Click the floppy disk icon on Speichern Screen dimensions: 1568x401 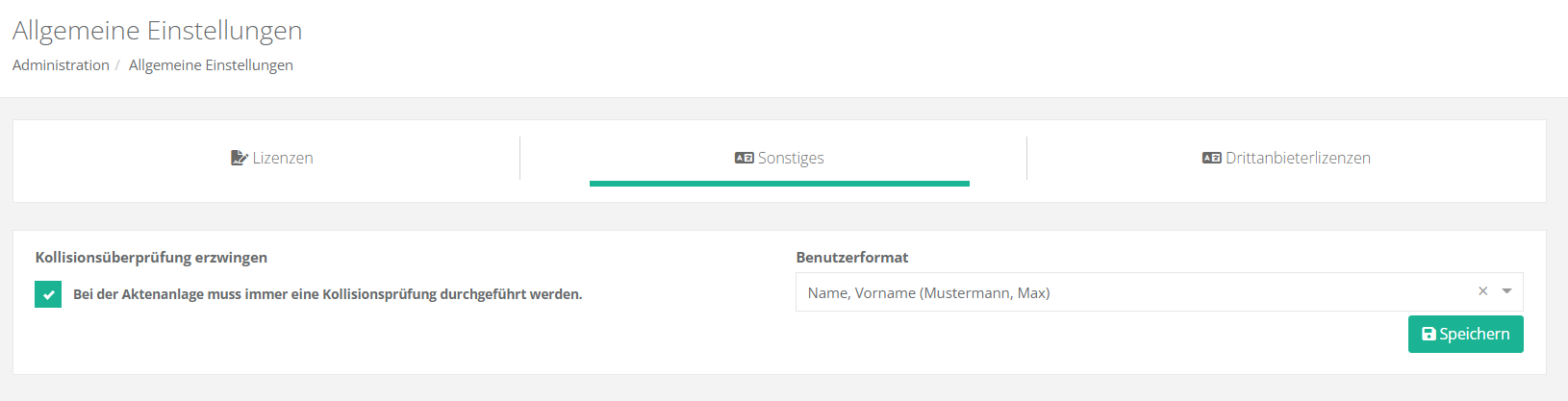coord(1429,334)
